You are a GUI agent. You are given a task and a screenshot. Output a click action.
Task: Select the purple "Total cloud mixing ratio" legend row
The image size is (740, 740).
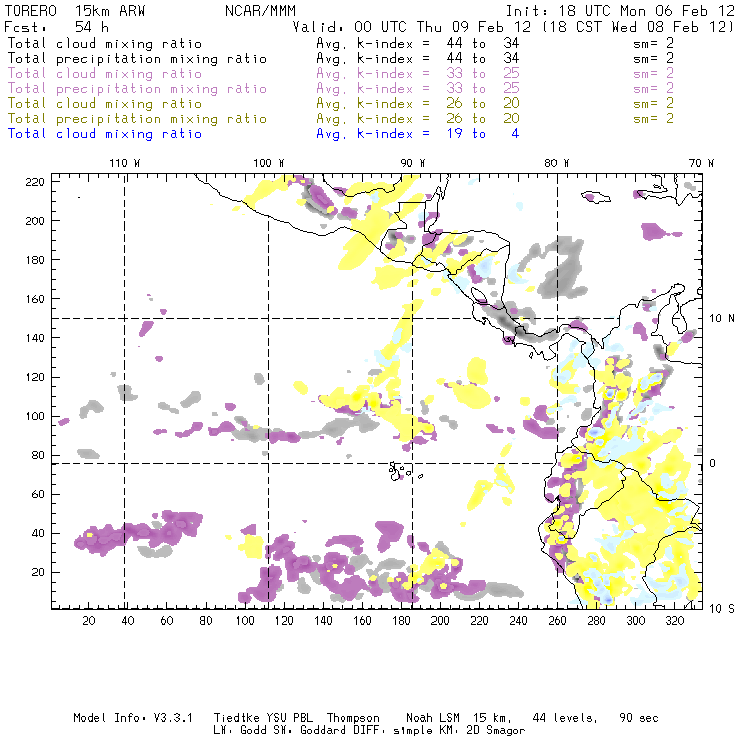click(339, 74)
